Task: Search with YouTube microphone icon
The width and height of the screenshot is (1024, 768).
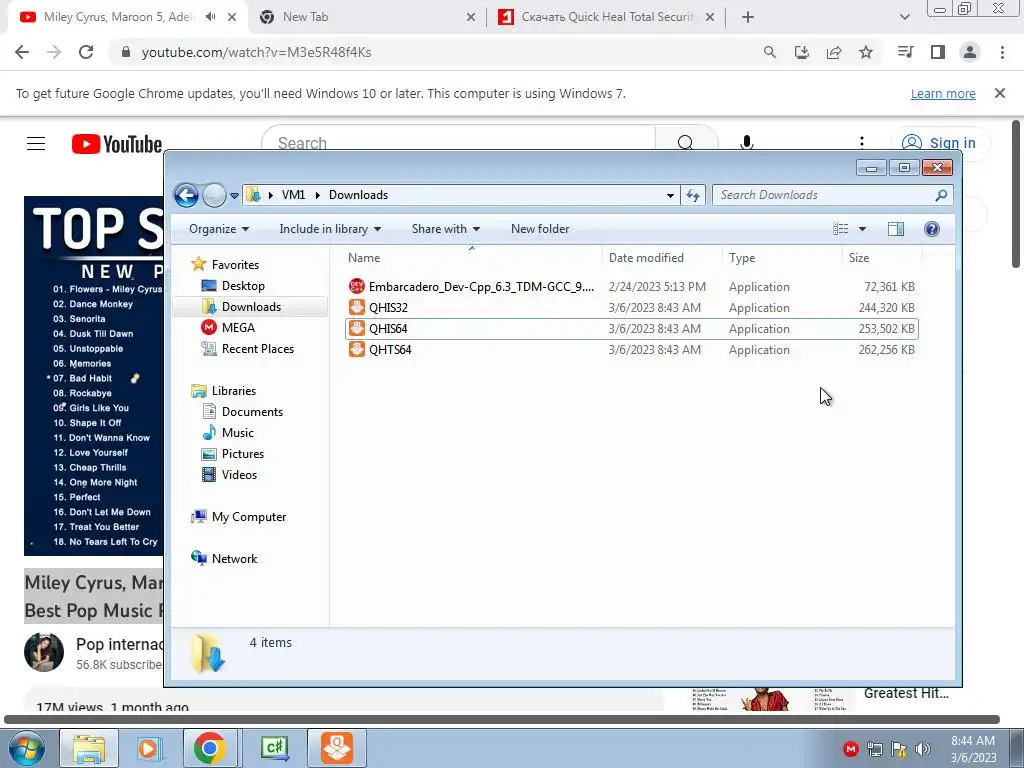Action: coord(747,143)
